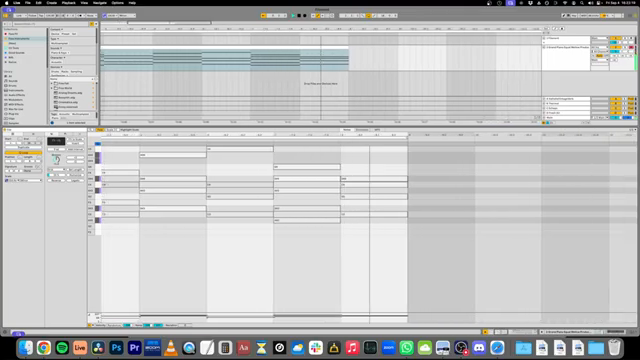Toggle the Scale button in piano roll
This screenshot has width=640, height=360.
click(110, 130)
